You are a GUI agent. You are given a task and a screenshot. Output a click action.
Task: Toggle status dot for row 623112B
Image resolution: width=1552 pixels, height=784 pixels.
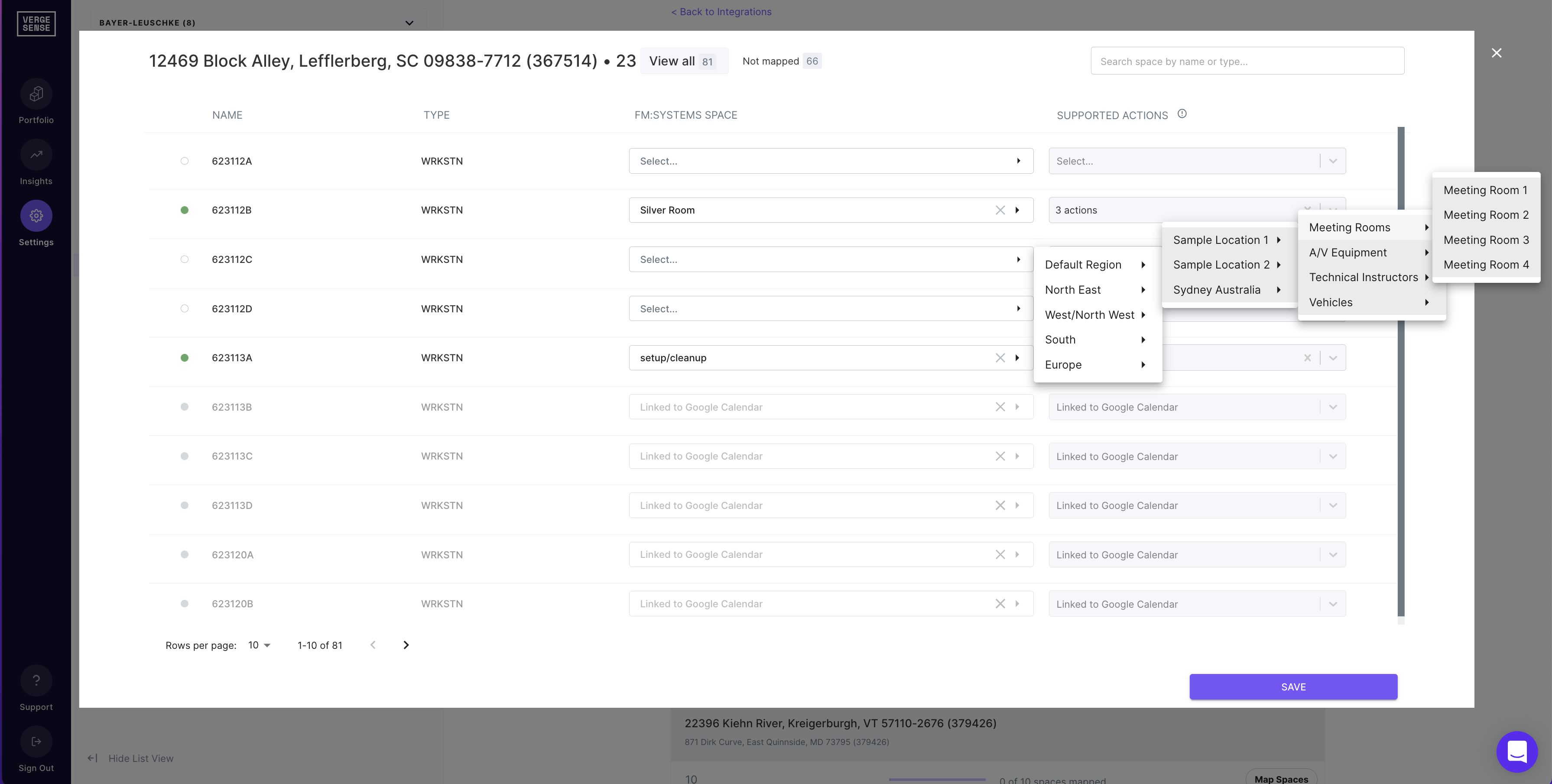185,210
